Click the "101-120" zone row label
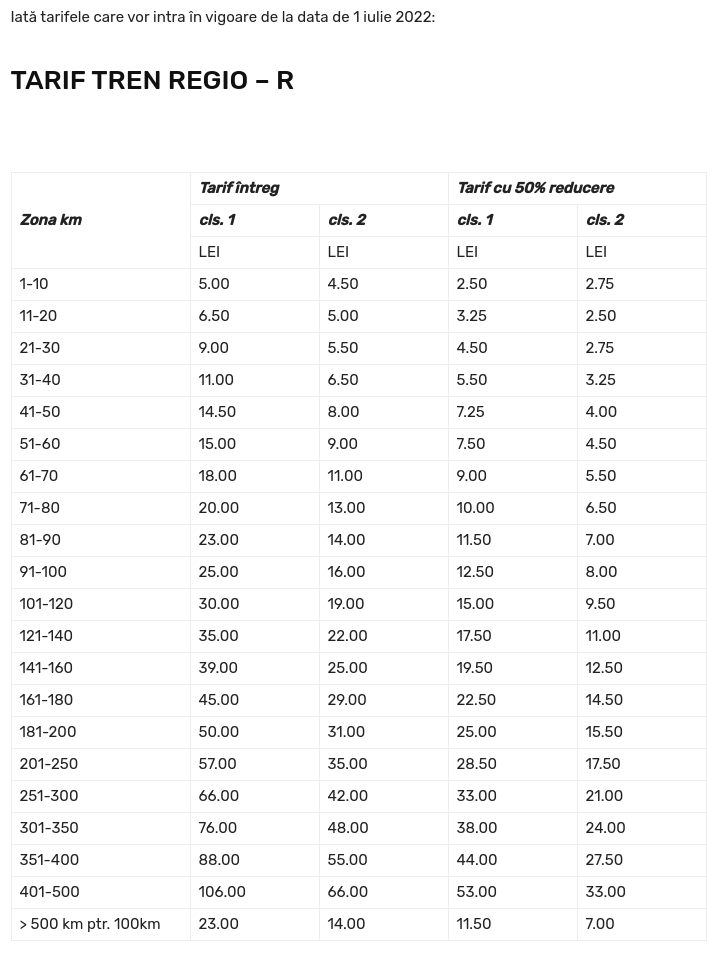This screenshot has width=717, height=974. pyautogui.click(x=46, y=604)
